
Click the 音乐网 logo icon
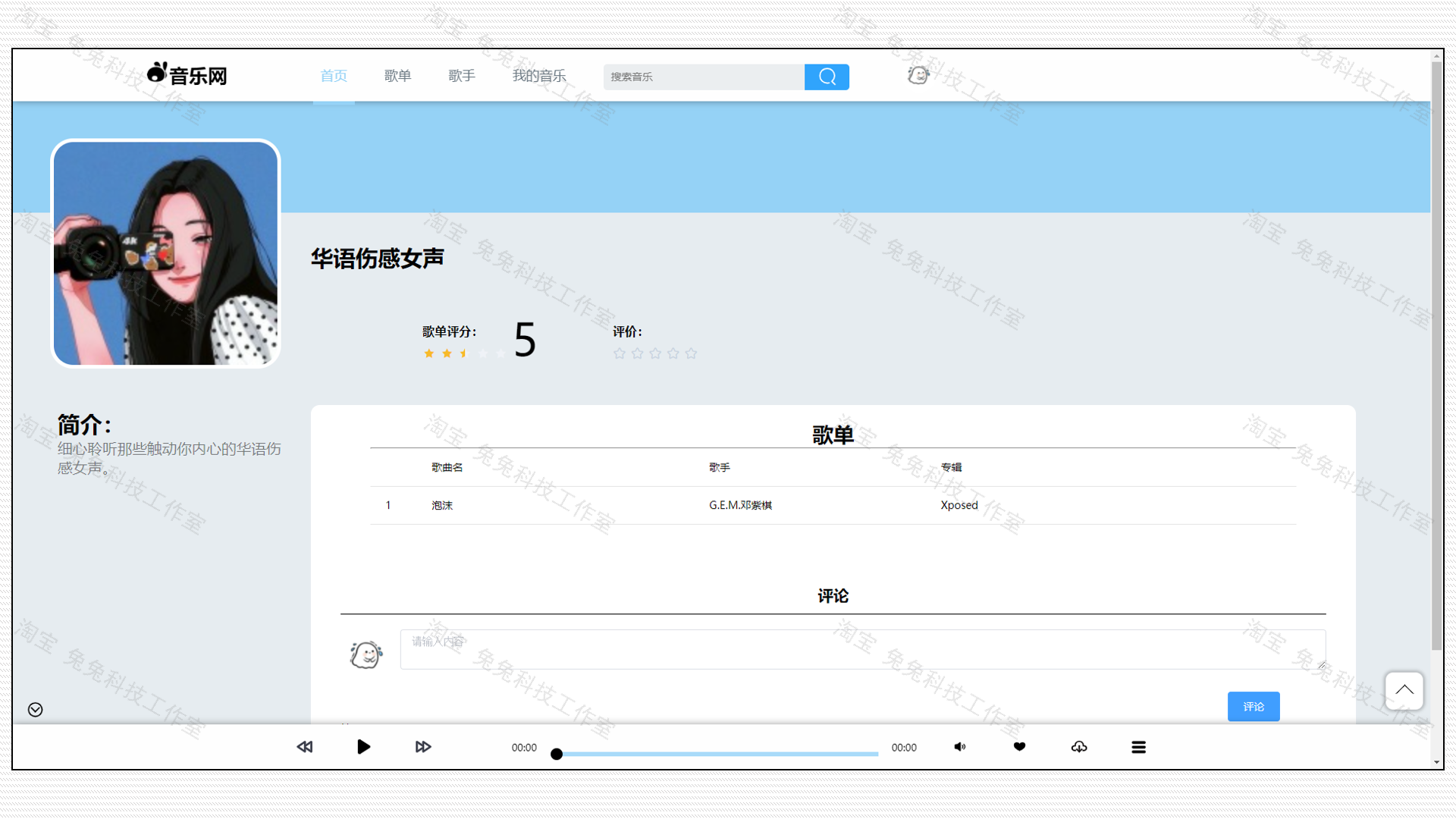point(156,72)
